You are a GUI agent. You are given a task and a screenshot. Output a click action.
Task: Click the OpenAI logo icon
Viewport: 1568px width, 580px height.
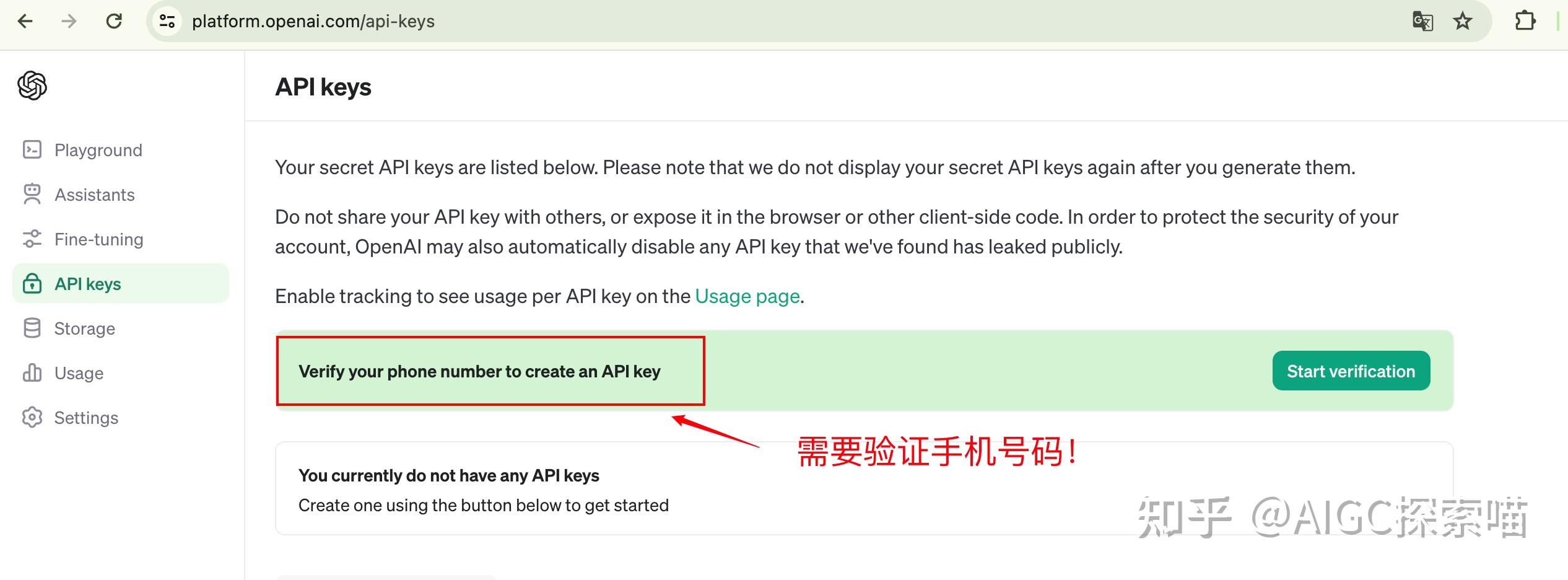coord(32,86)
